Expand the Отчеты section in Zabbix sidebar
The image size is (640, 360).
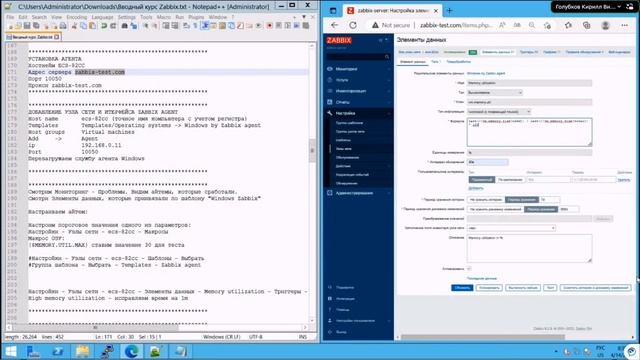tap(358, 102)
